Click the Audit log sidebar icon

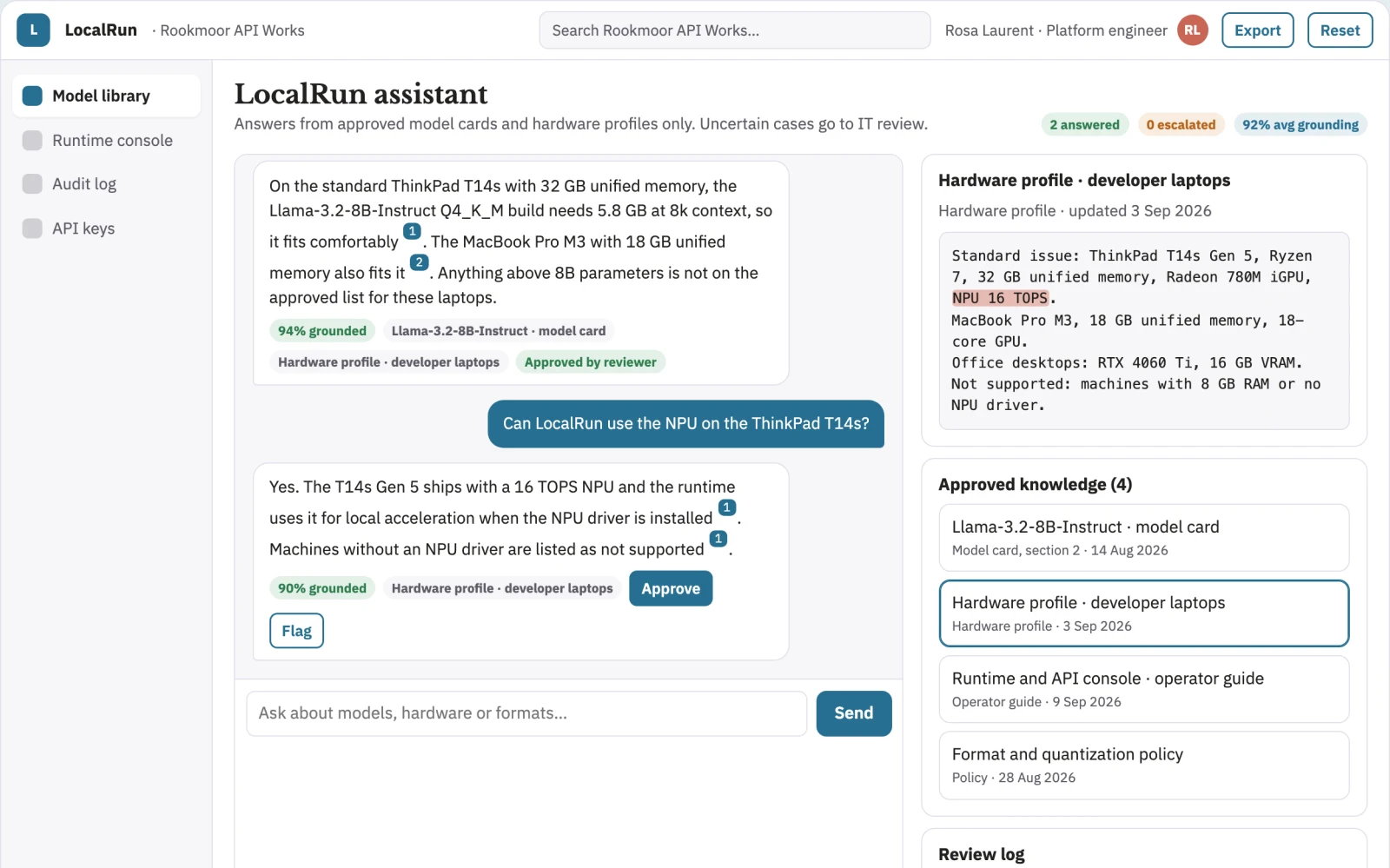coord(32,184)
